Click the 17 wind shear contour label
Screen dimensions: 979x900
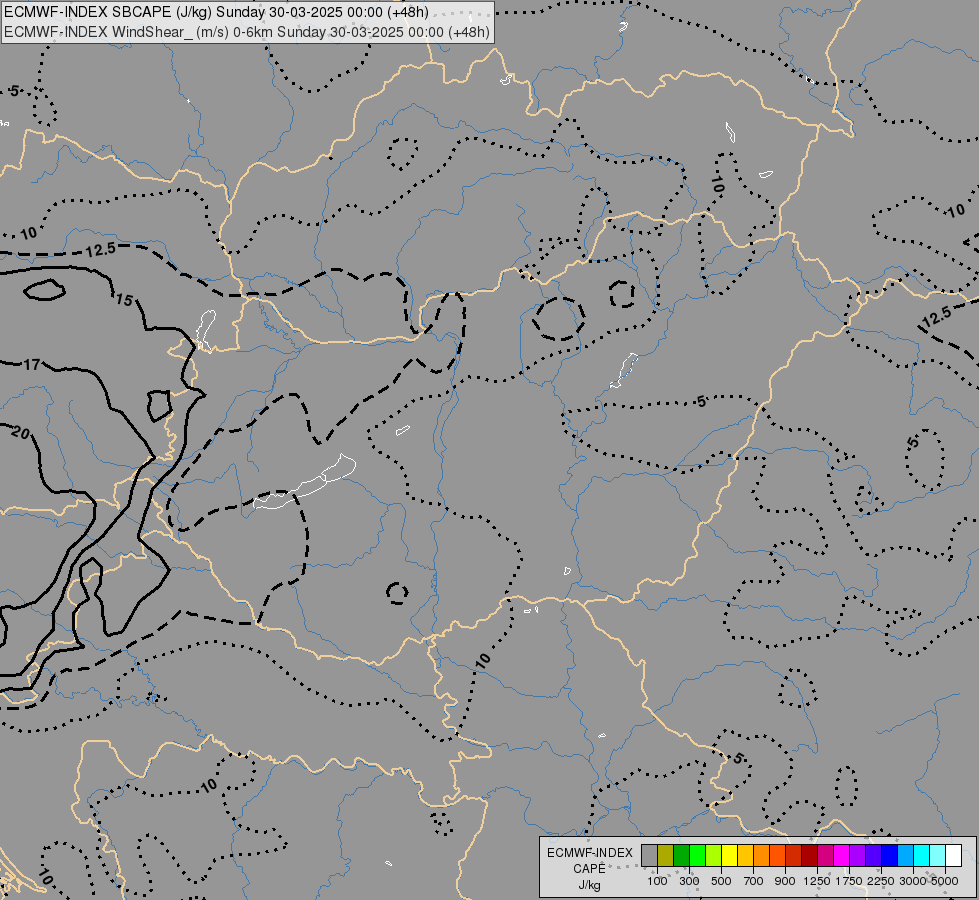tap(32, 365)
